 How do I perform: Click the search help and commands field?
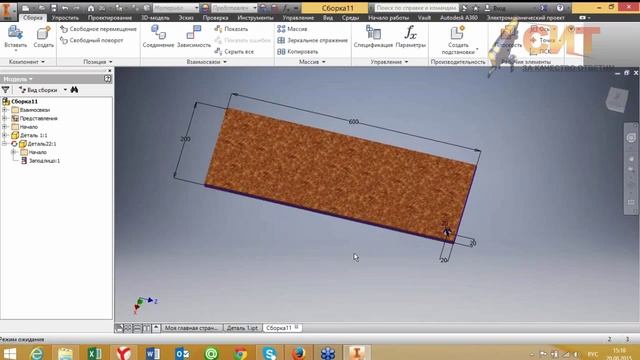tap(416, 8)
